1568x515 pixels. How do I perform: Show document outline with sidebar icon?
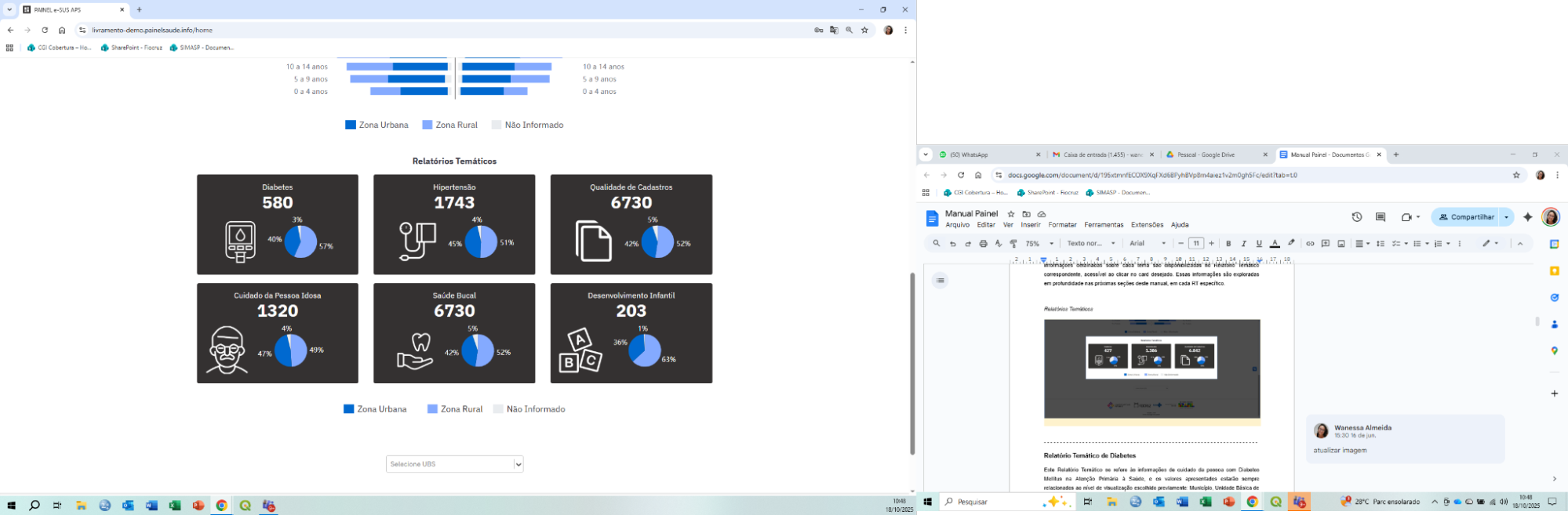pos(940,281)
